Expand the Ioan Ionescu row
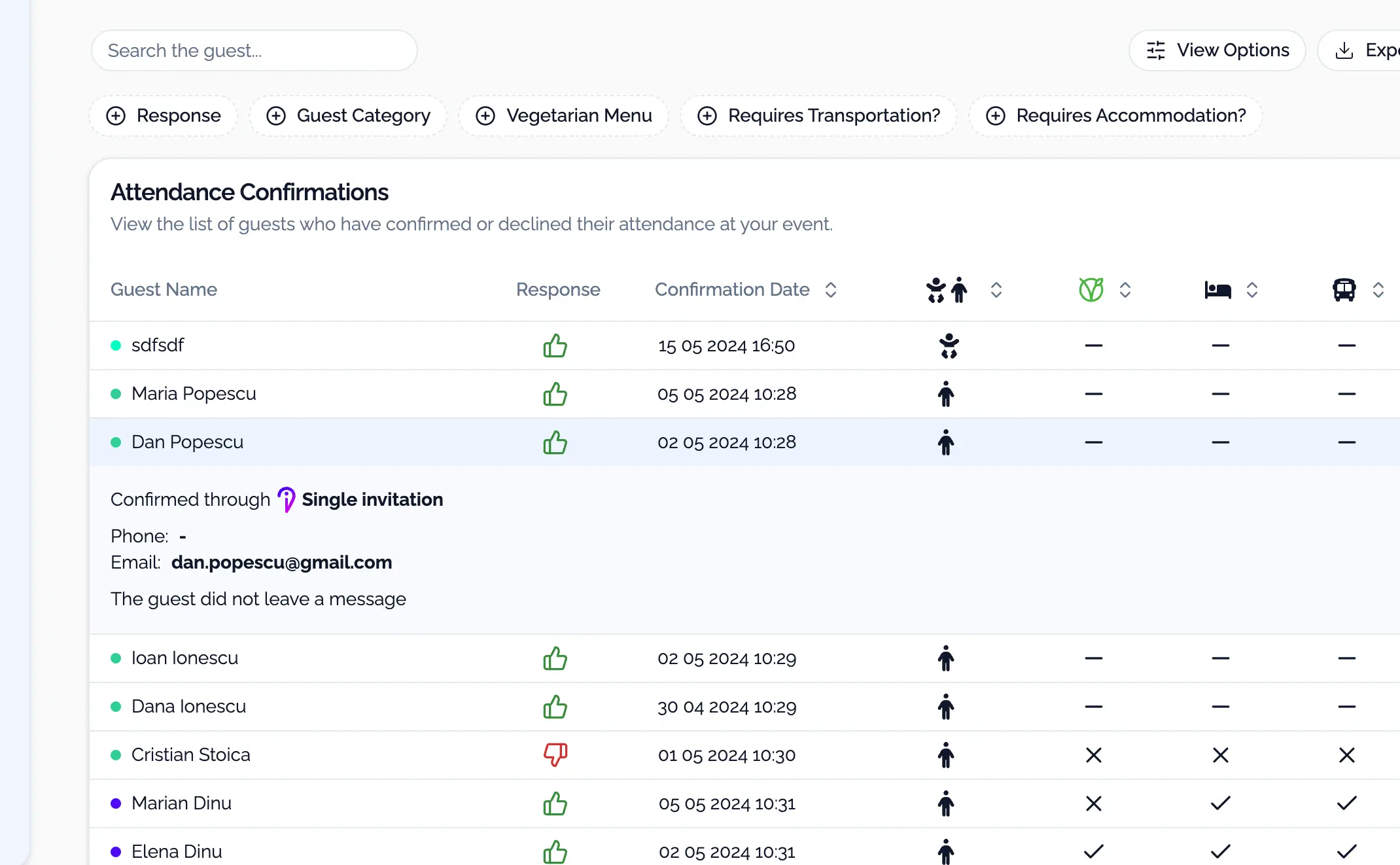This screenshot has height=865, width=1400. click(744, 658)
